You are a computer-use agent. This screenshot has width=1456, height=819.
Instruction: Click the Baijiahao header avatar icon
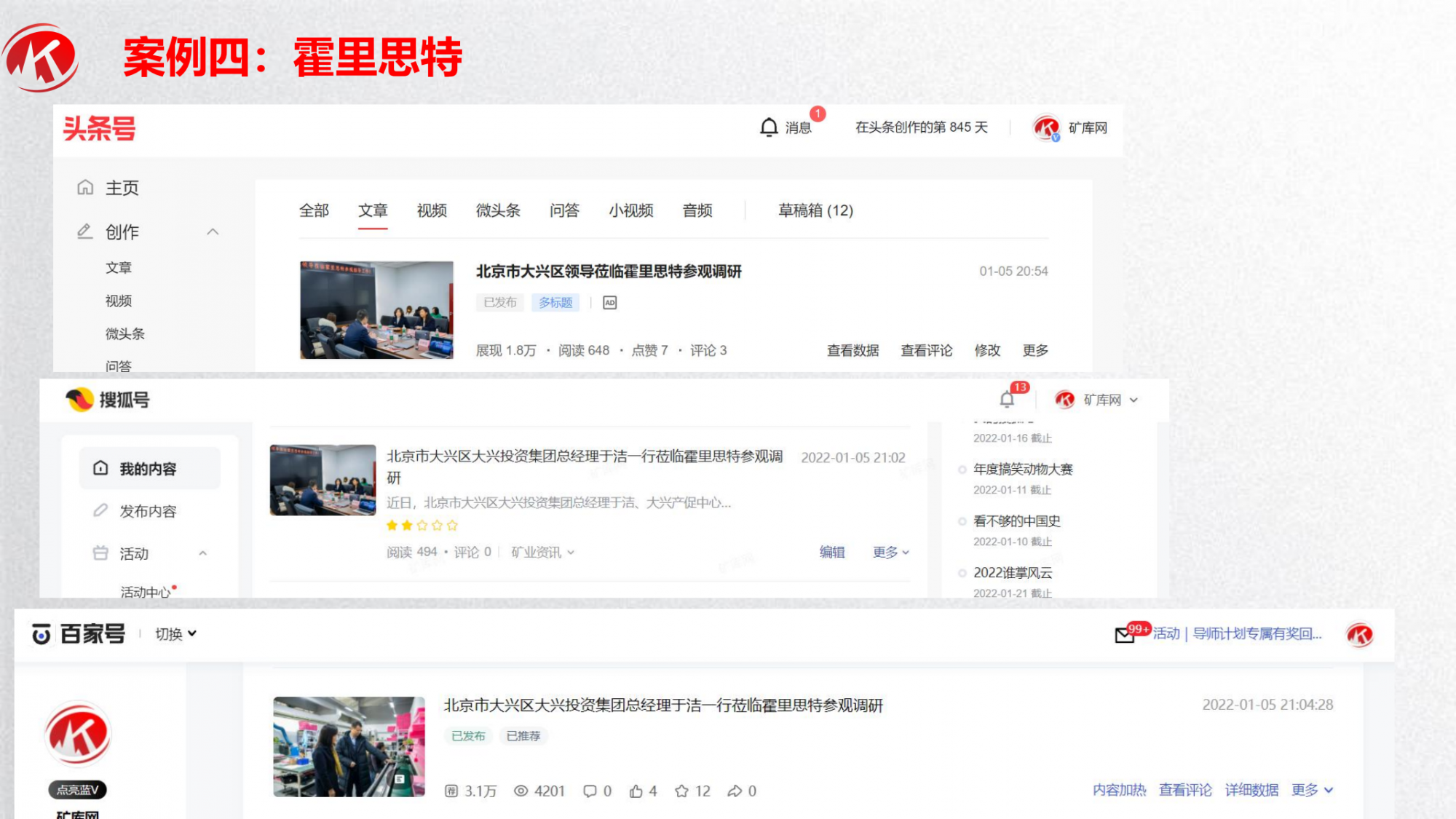[x=1359, y=635]
